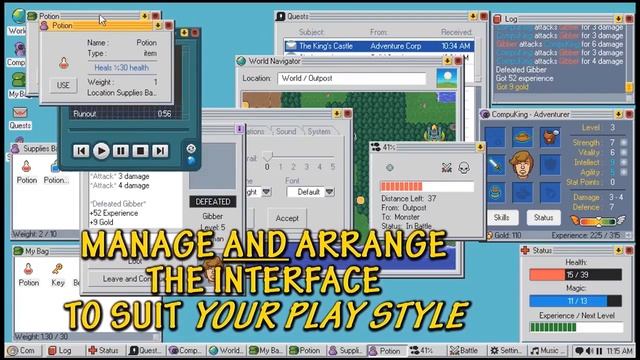
Task: Click the skull icon in travel window
Action: pos(464,168)
